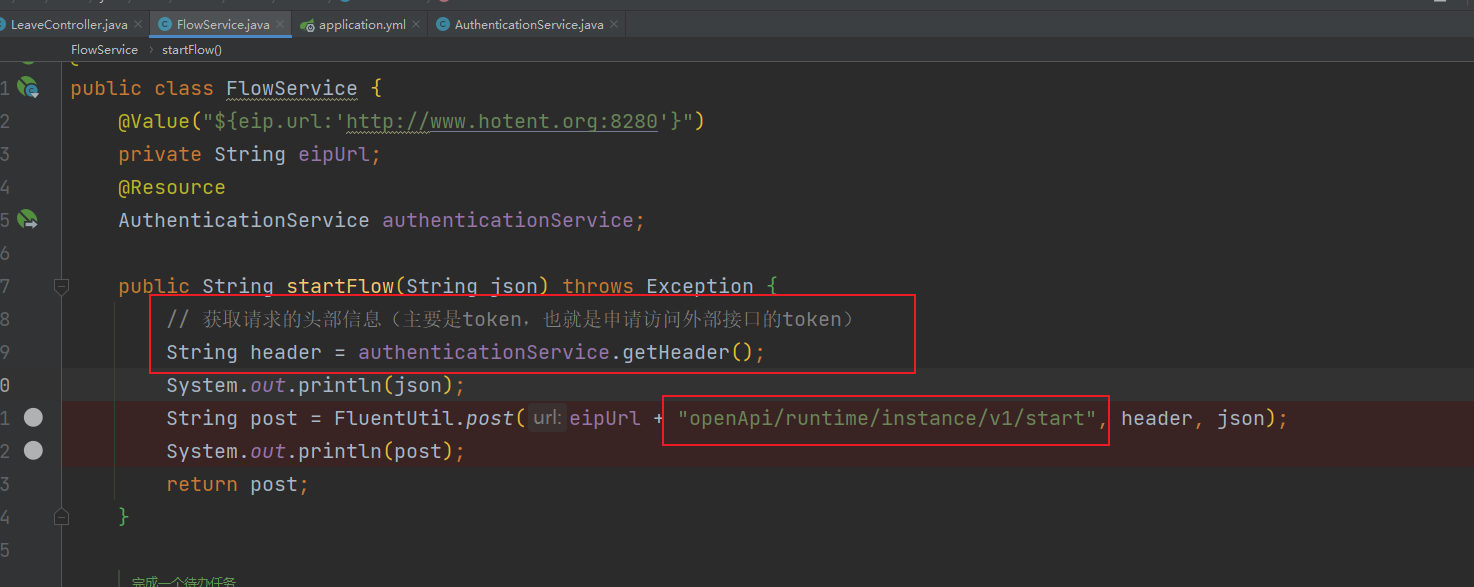1474x587 pixels.
Task: Click the fold end marker at startFlow's closing brace
Action: (x=61, y=517)
